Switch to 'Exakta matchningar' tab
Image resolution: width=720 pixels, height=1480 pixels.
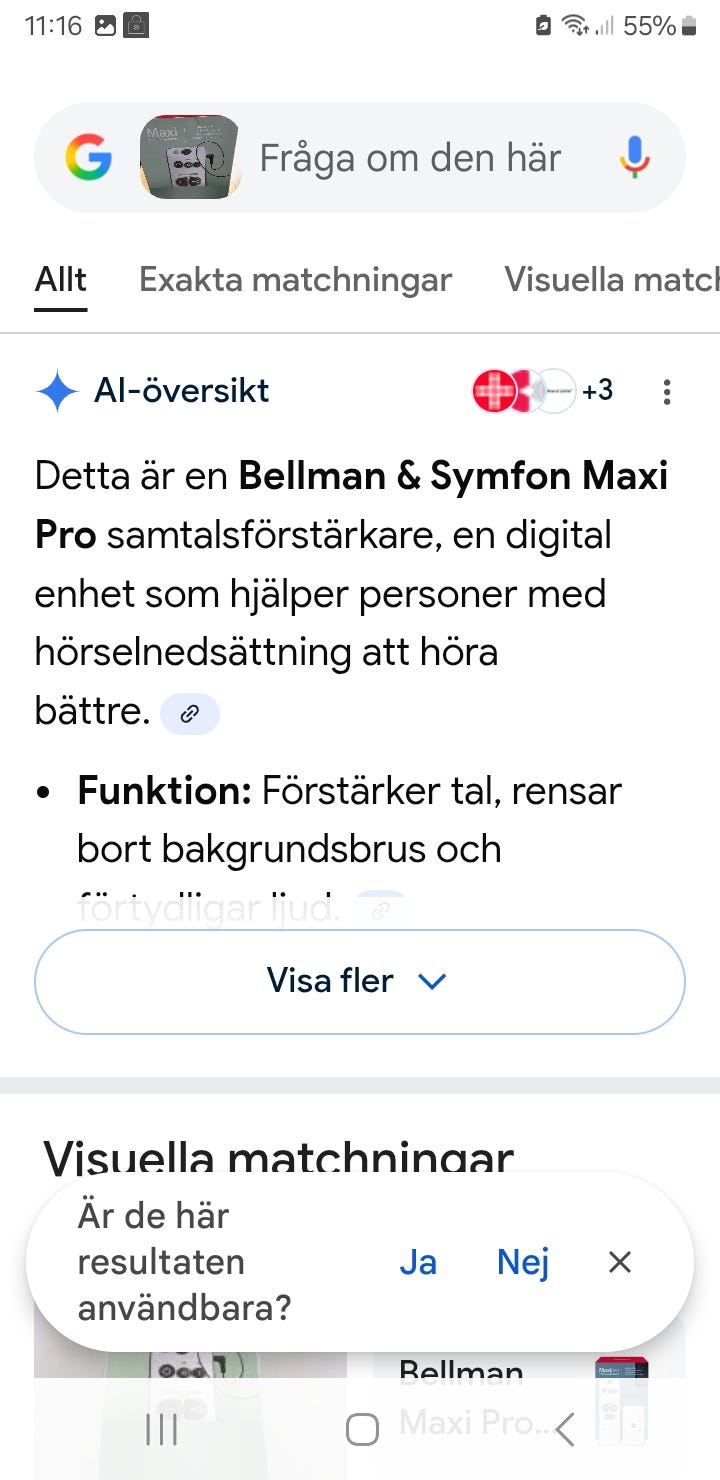click(295, 280)
